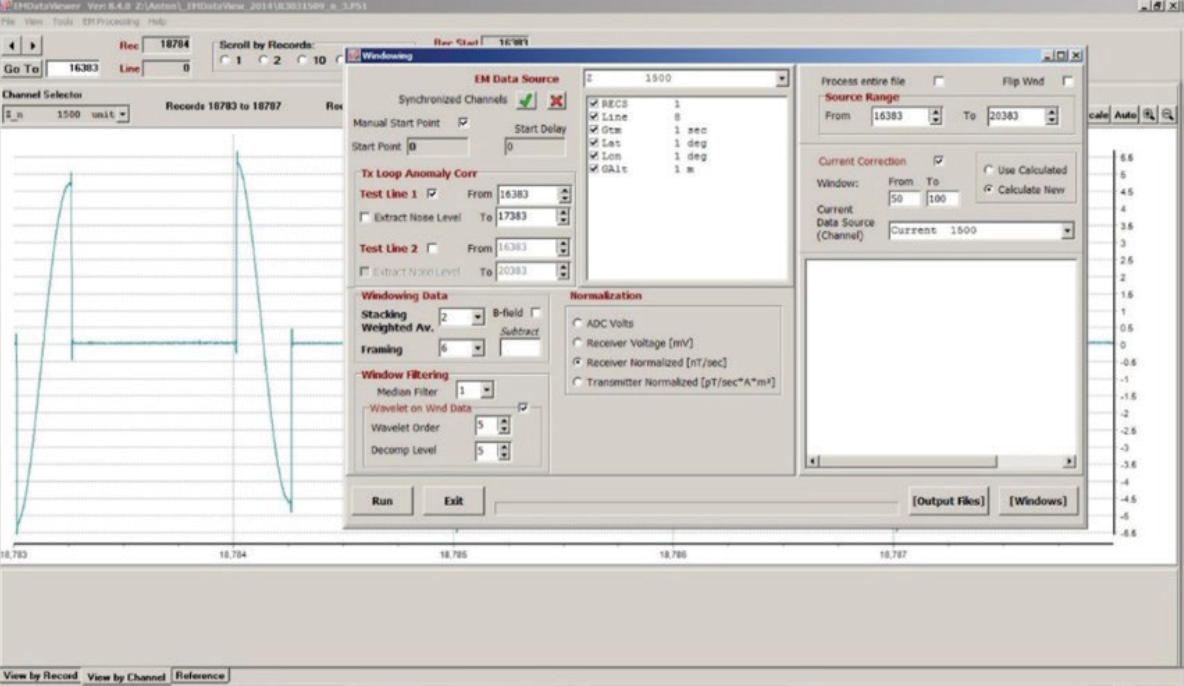1184x686 pixels.
Task: Expand the EM Data Source dropdown
Action: click(782, 78)
